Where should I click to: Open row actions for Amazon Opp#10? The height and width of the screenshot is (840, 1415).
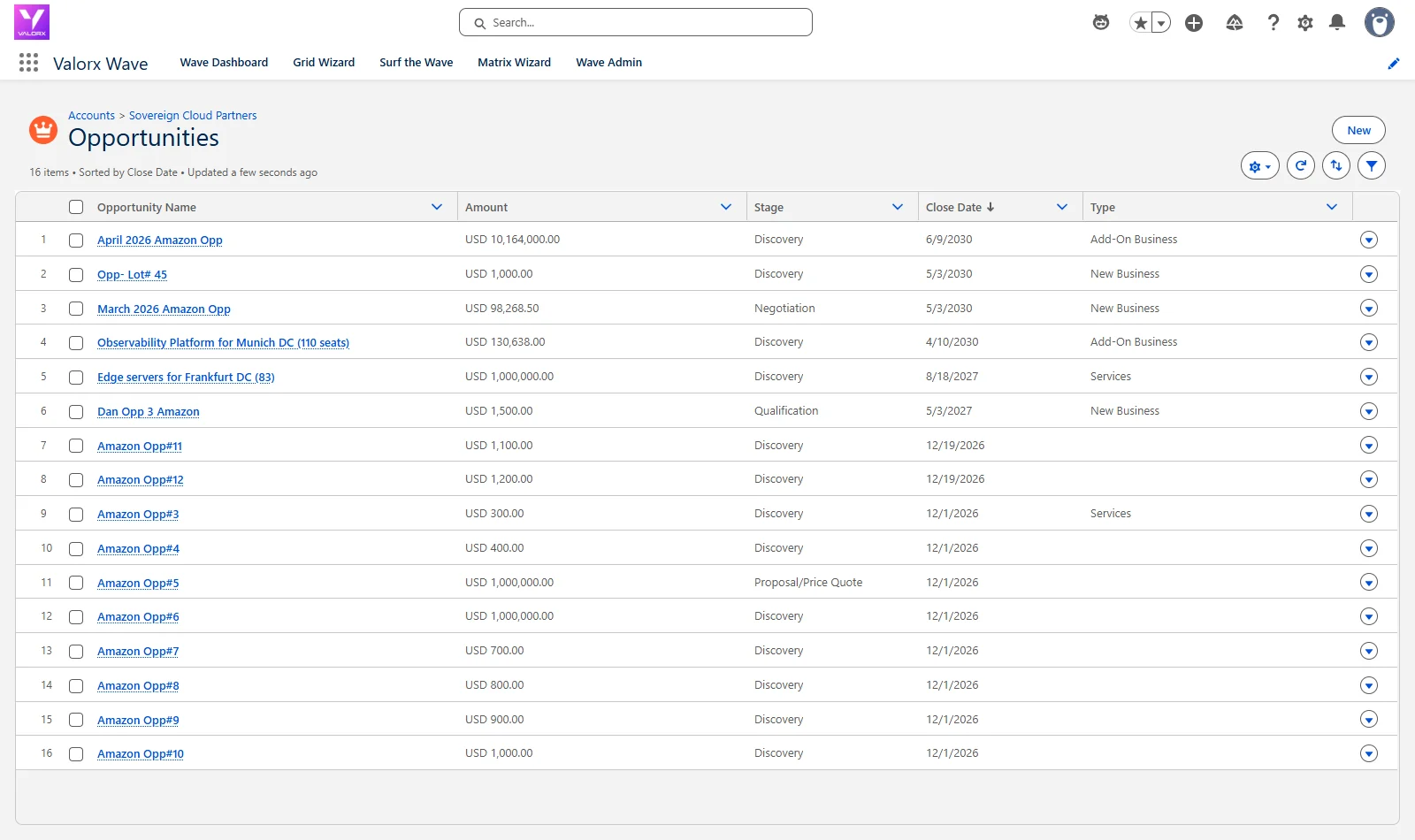pos(1369,753)
